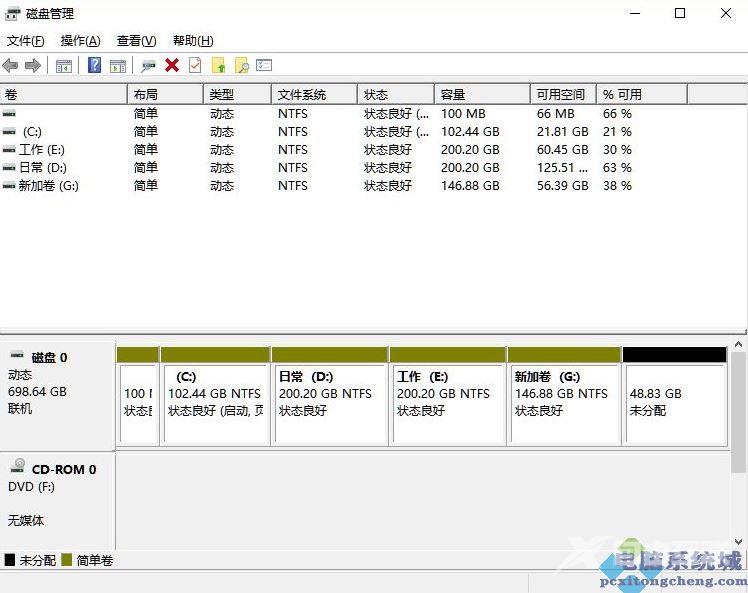Screen dimensions: 748x593
Task: Sort by the 状态 column header
Action: tap(396, 94)
